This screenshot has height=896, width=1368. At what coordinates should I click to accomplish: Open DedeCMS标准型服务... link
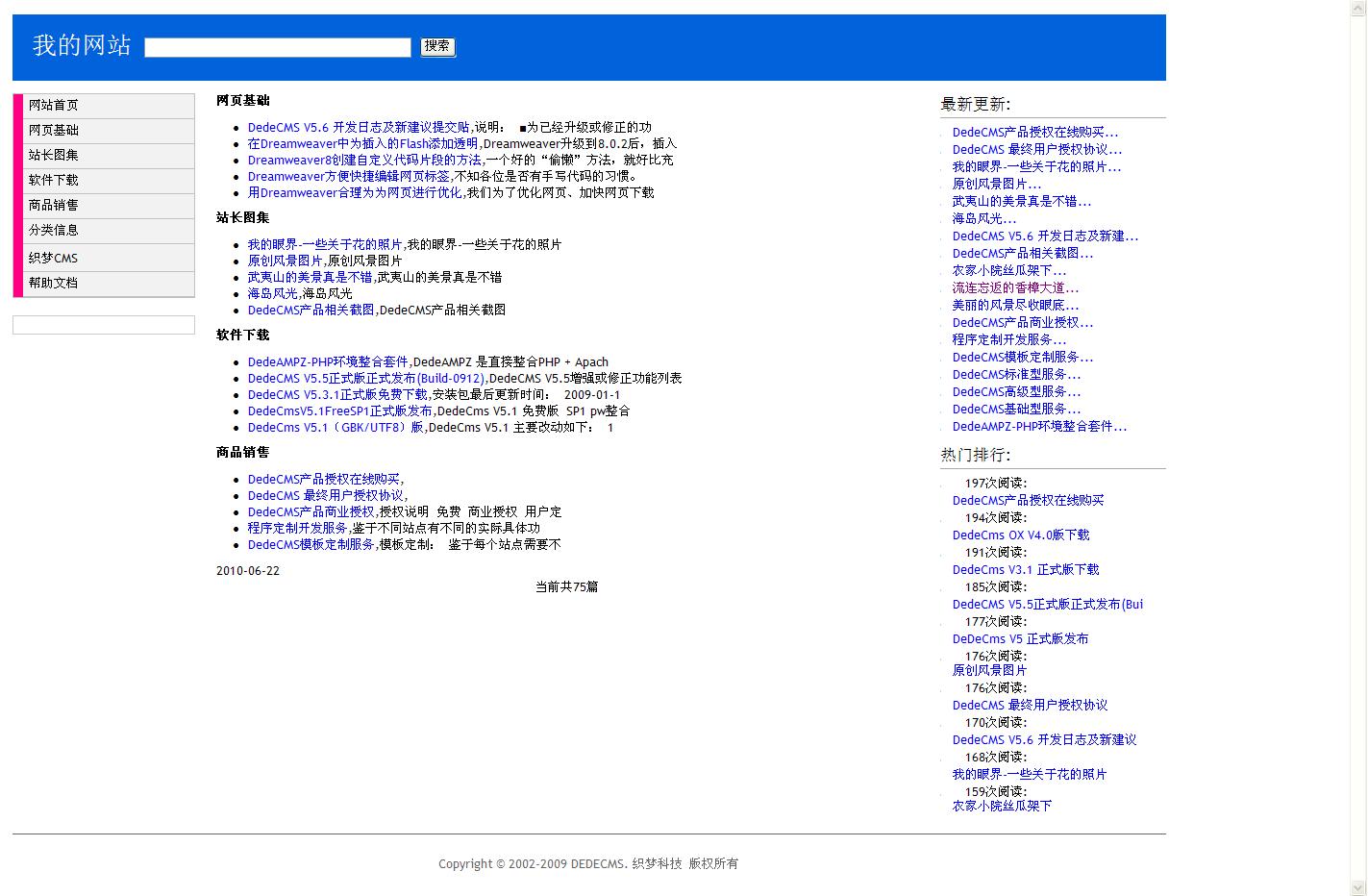pos(1017,374)
